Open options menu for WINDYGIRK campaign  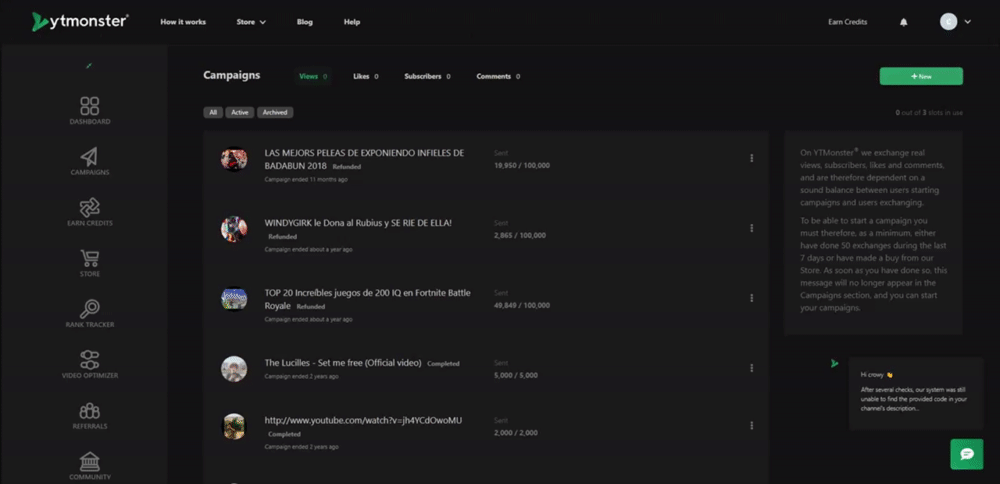pos(751,228)
